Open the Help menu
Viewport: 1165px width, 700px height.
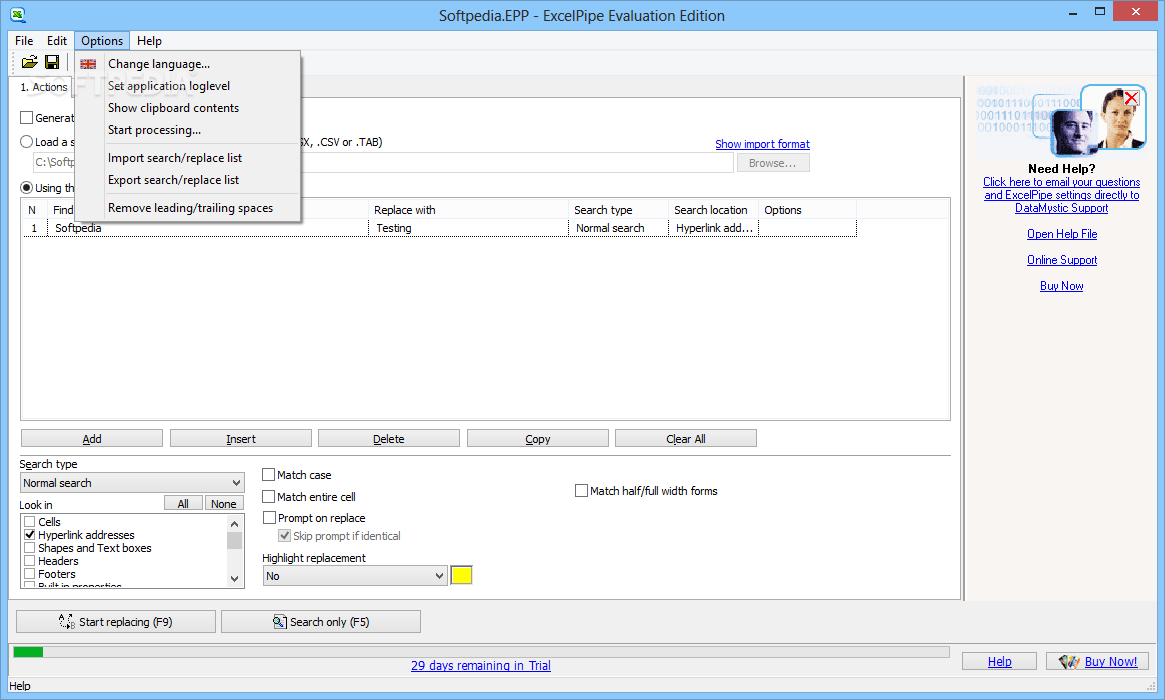point(149,41)
